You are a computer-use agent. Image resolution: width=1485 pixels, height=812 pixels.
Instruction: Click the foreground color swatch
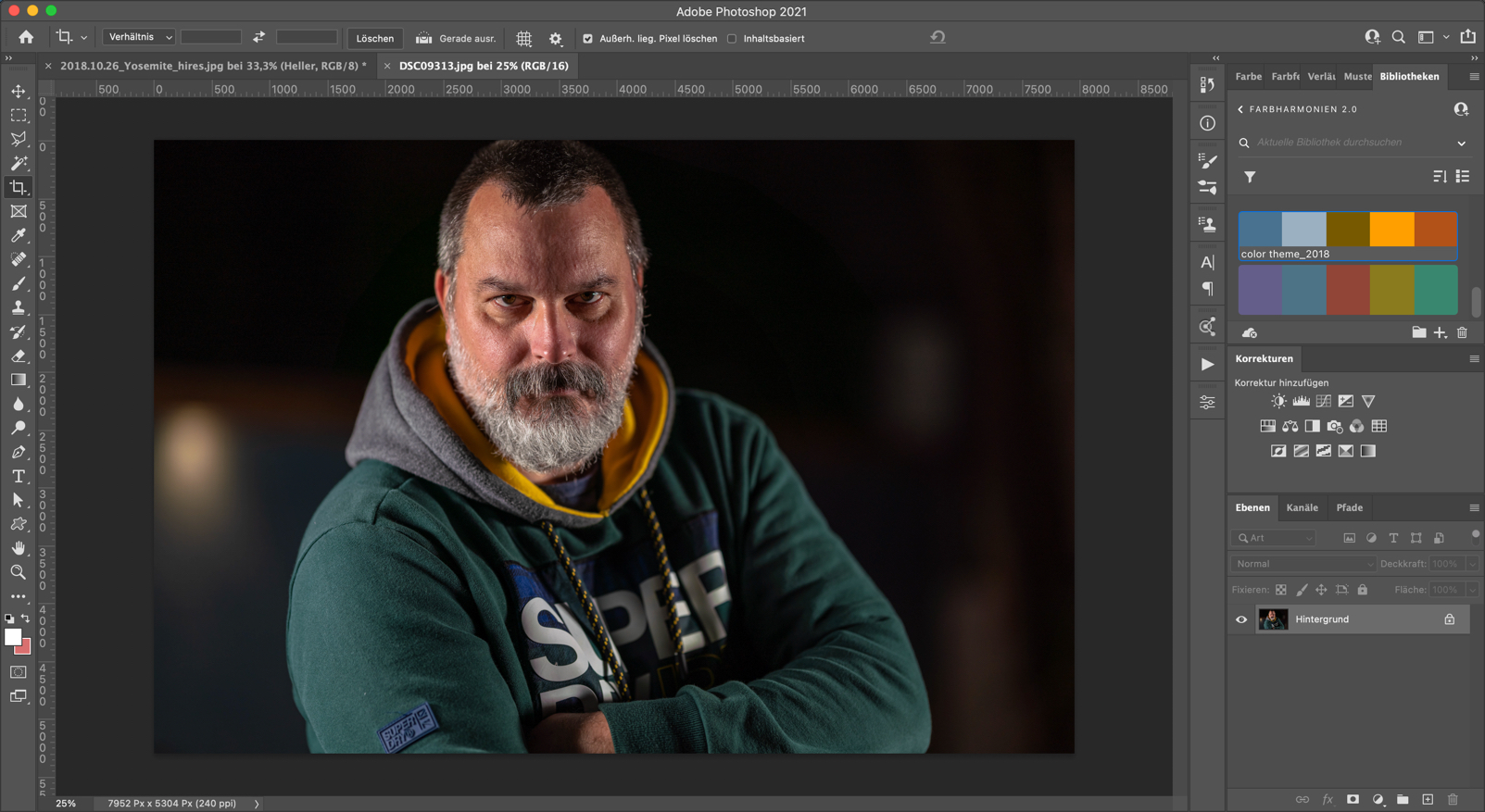(x=13, y=637)
